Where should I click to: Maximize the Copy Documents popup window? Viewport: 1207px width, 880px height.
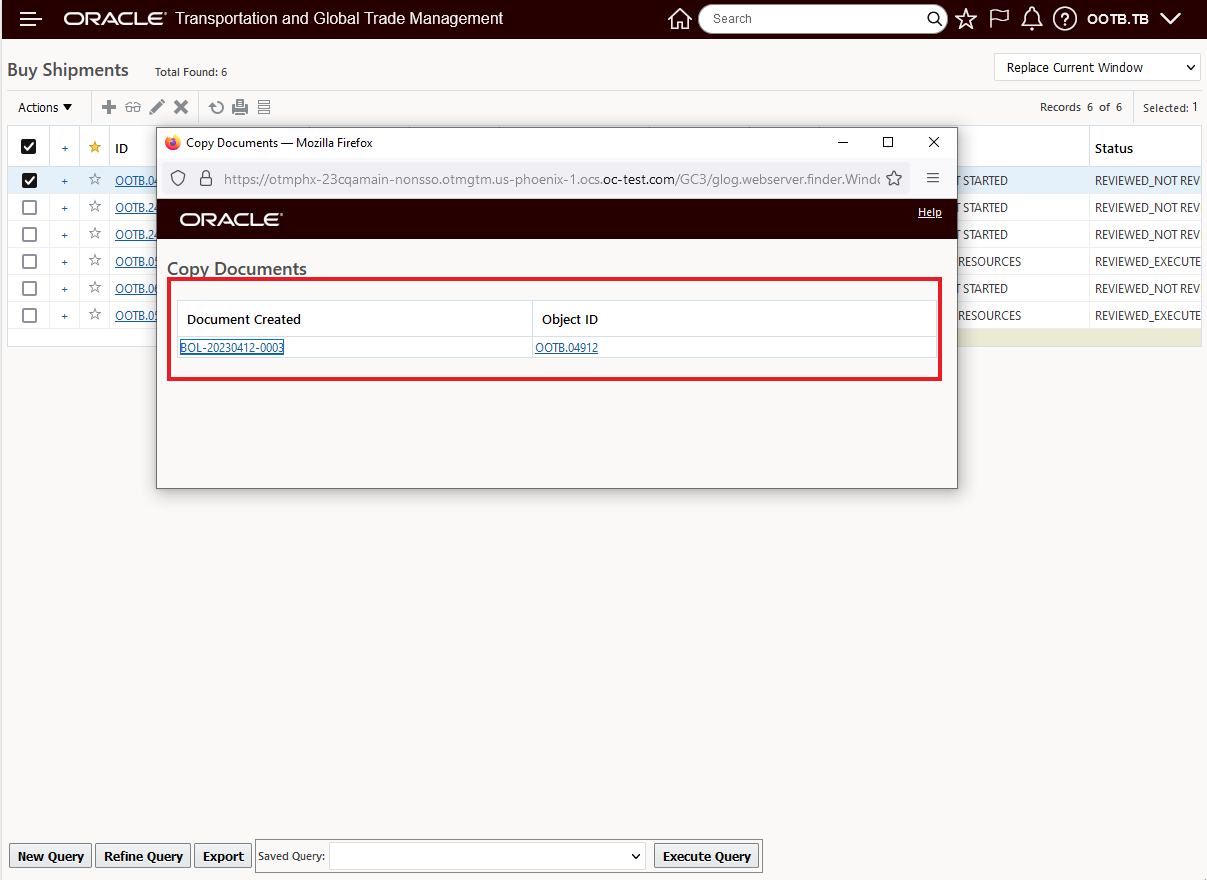[888, 143]
